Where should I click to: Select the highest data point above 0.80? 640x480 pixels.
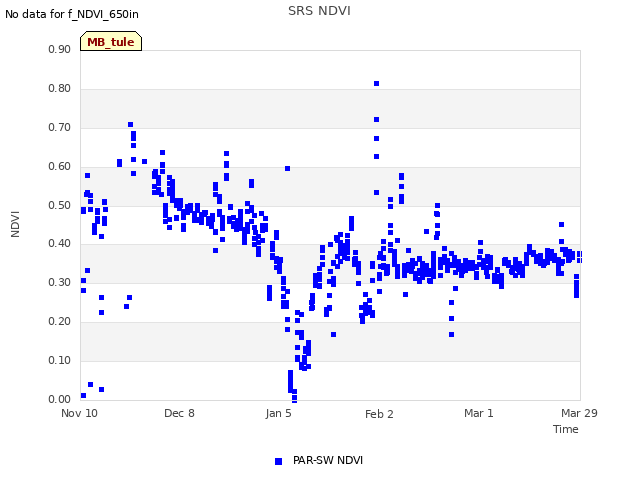(376, 84)
